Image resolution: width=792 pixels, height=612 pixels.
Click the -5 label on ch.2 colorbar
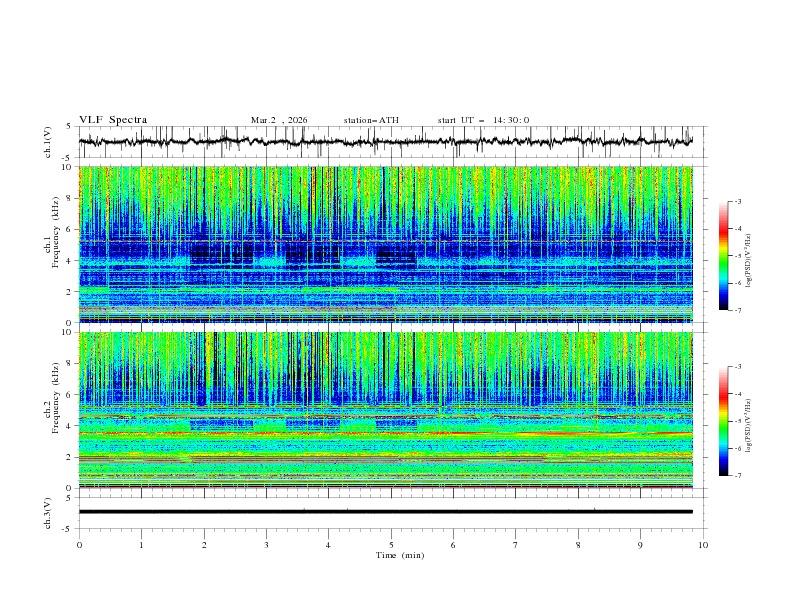tap(737, 421)
